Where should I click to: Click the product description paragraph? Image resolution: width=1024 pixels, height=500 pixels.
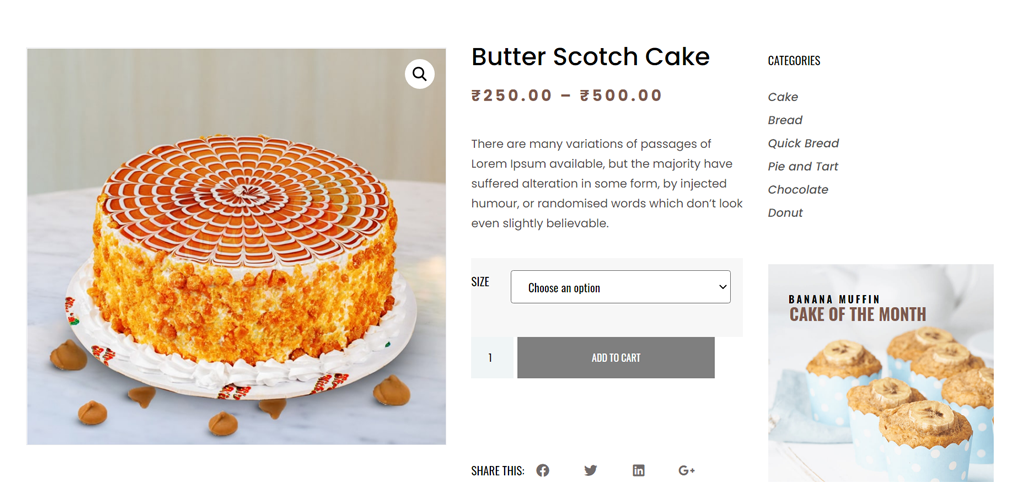click(607, 184)
